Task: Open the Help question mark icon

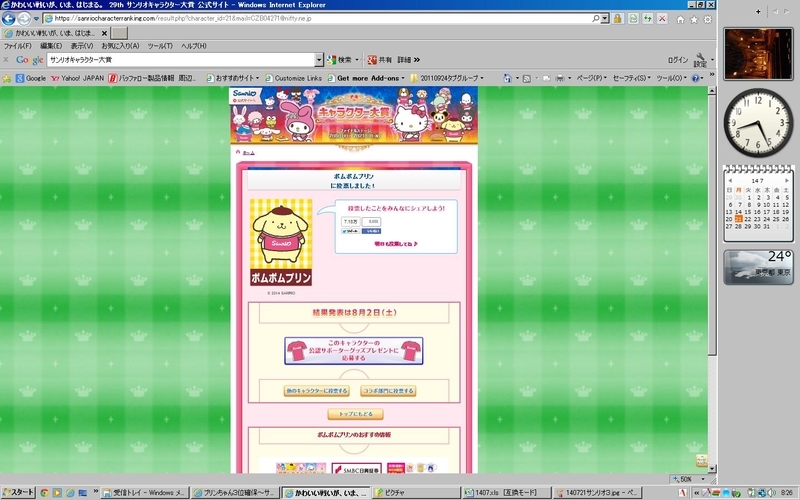Action: [x=695, y=78]
